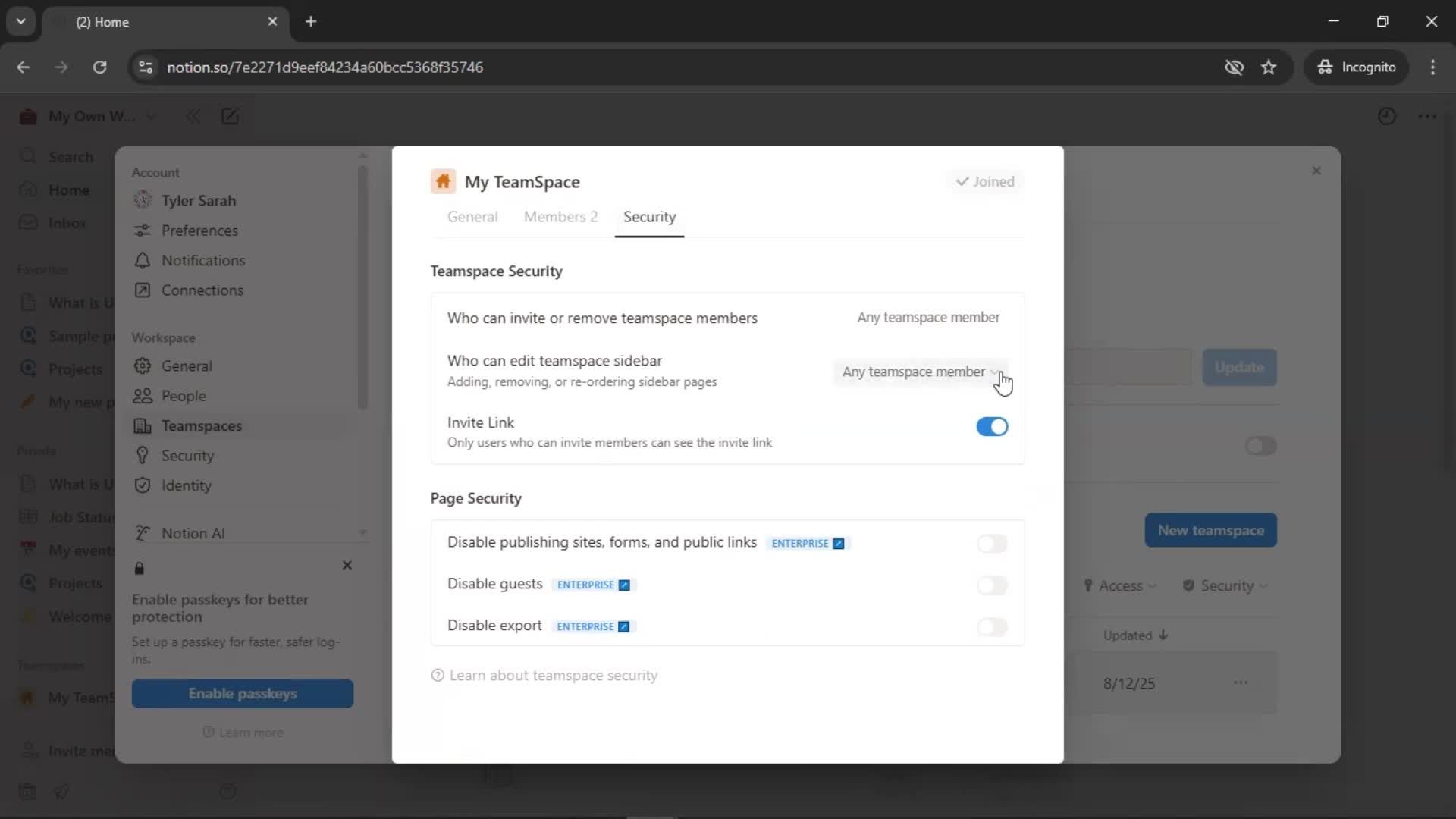Open a new browser tab
This screenshot has height=819, width=1456.
point(311,22)
